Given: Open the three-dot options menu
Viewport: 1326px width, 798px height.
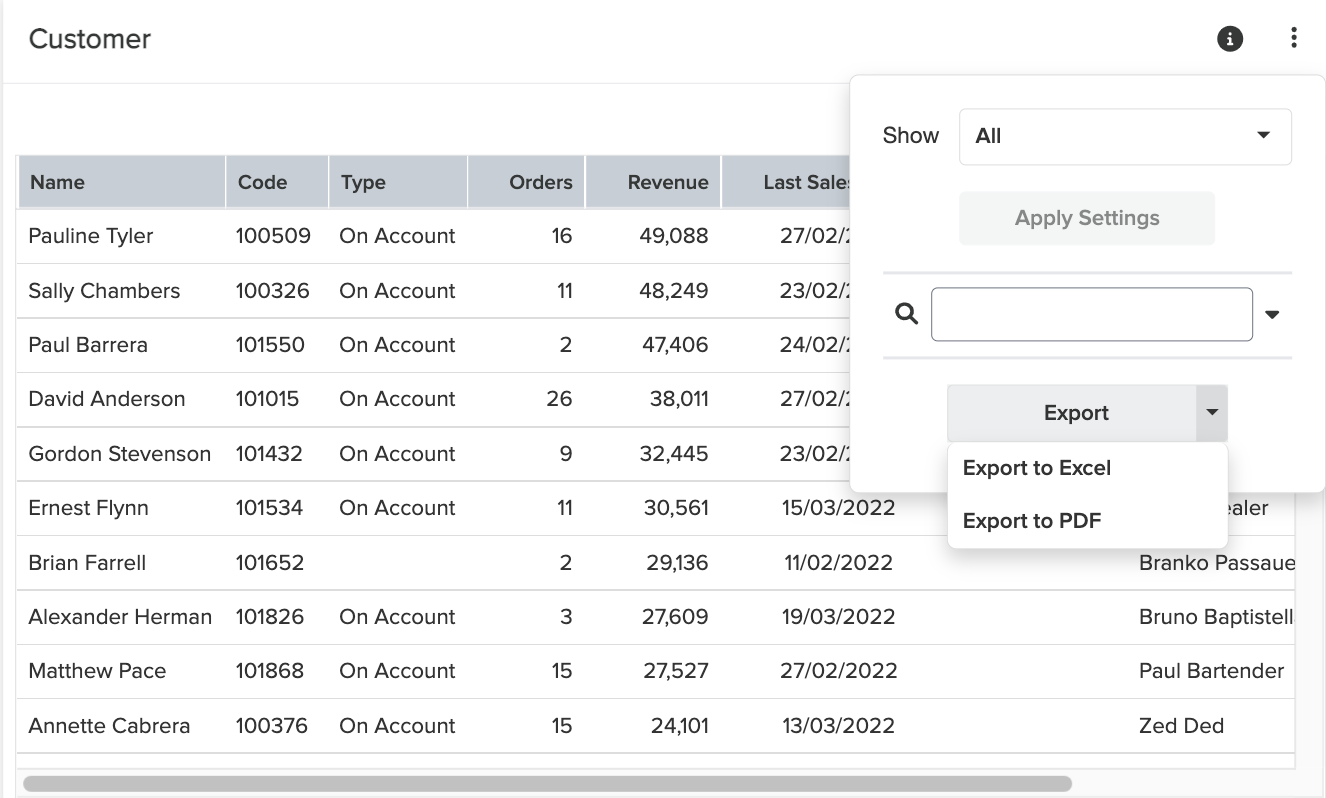Looking at the screenshot, I should 1294,38.
